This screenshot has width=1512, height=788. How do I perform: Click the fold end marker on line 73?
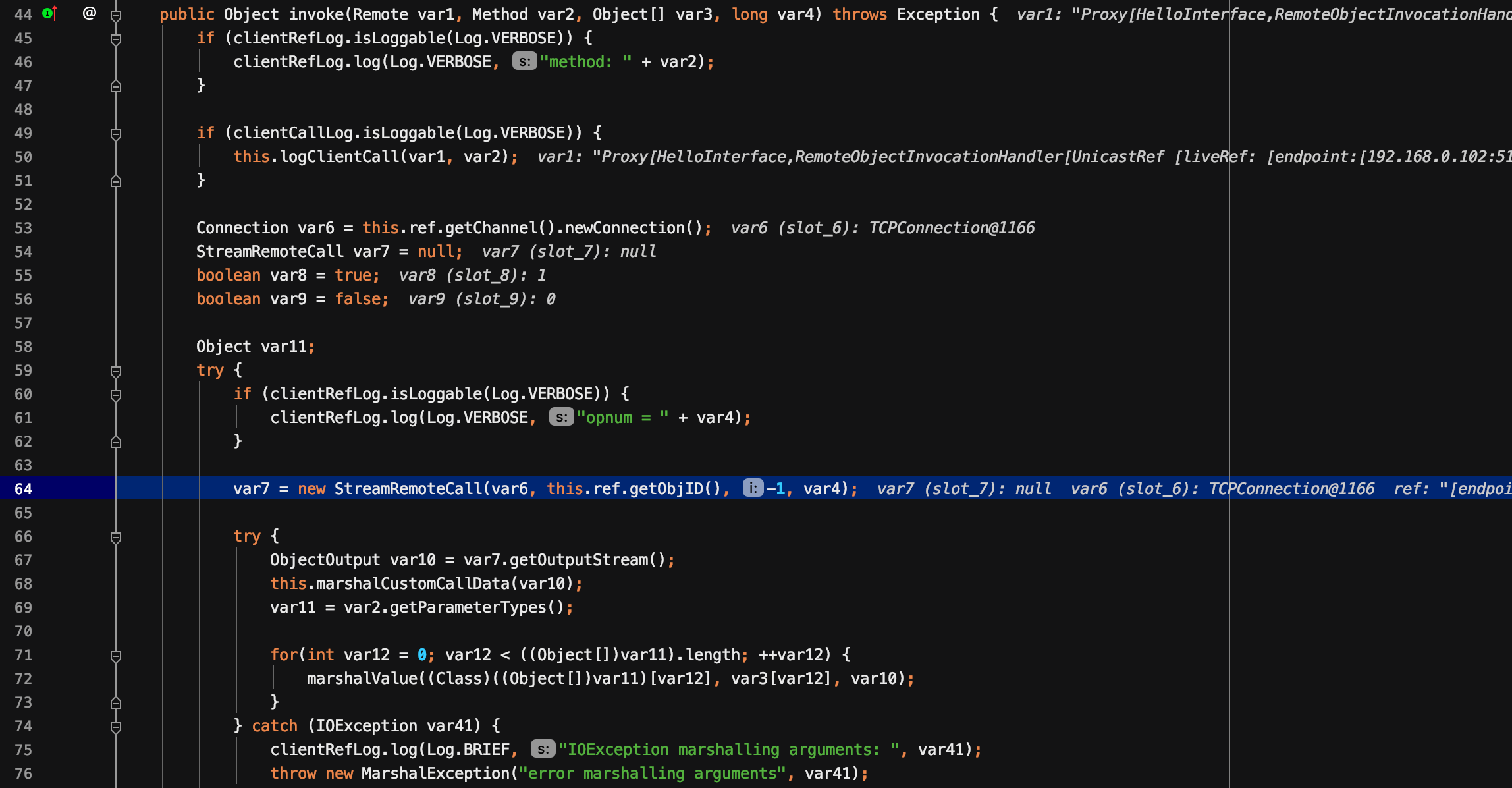[116, 702]
